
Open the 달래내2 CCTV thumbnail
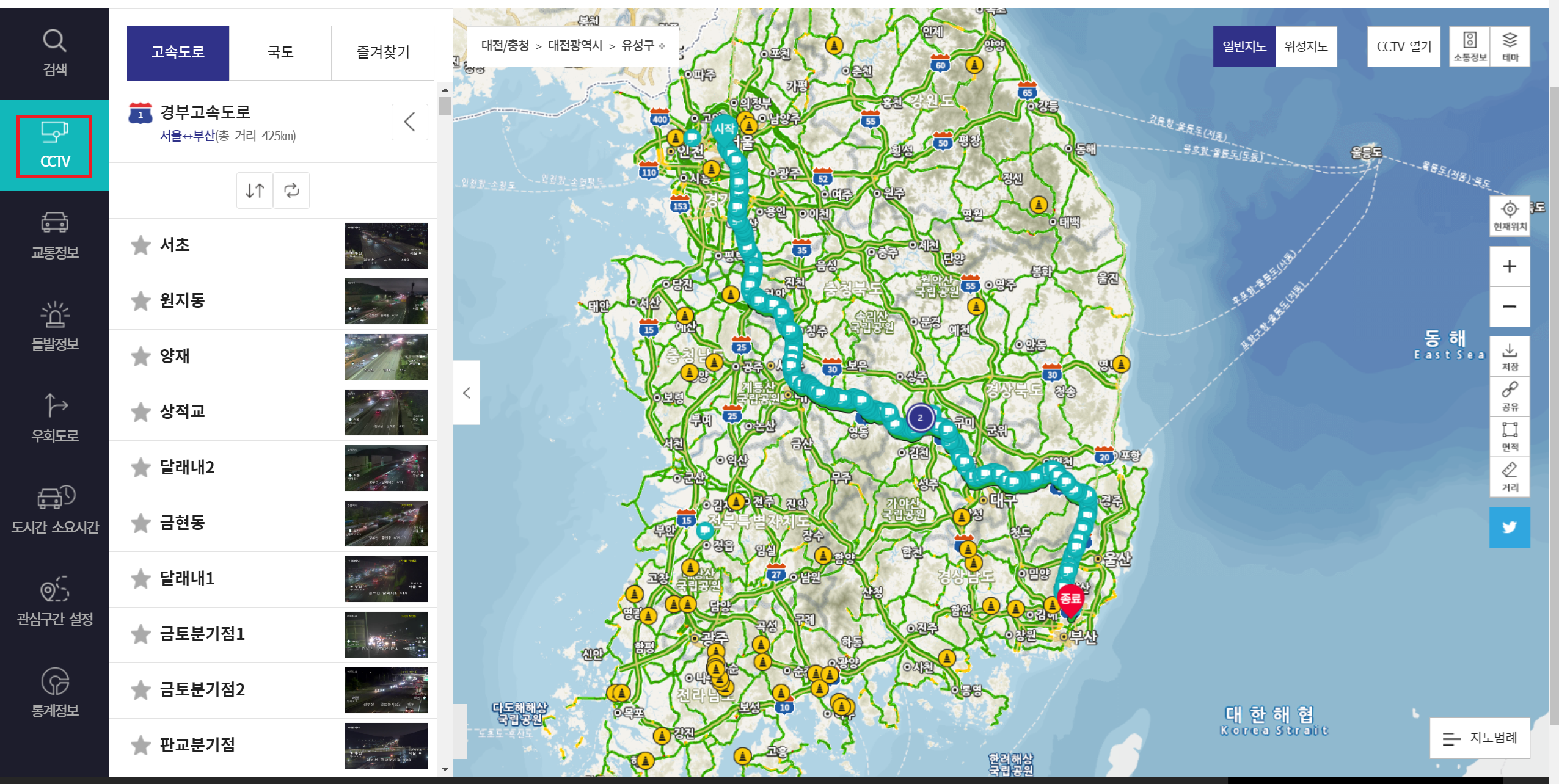click(x=386, y=468)
